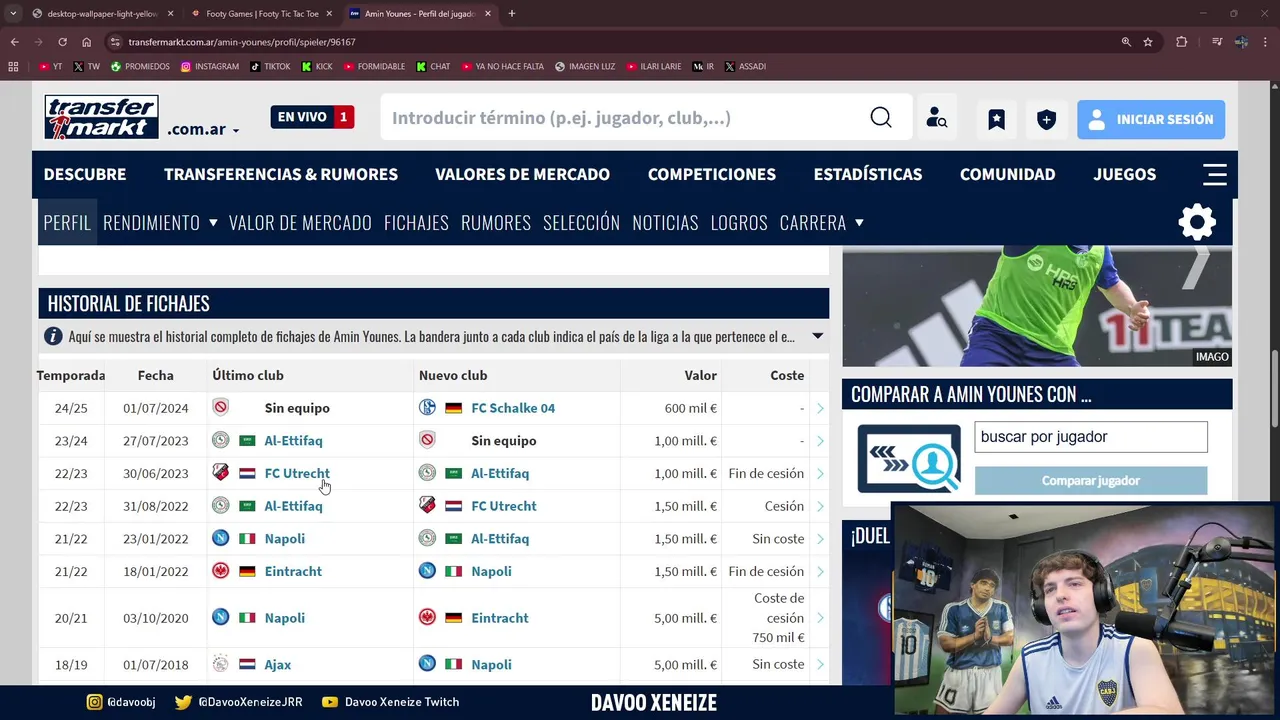Viewport: 1280px width, 720px height.
Task: Open the ESTADÍSTICAS menu
Action: (868, 174)
